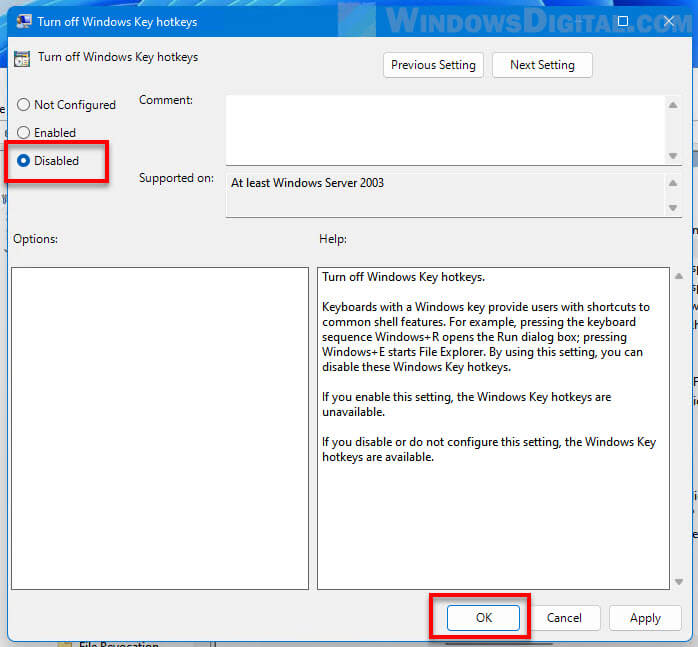This screenshot has width=698, height=647.
Task: Click the Help text 'Turn off Windows Key hotkeys.'
Action: pyautogui.click(x=403, y=277)
